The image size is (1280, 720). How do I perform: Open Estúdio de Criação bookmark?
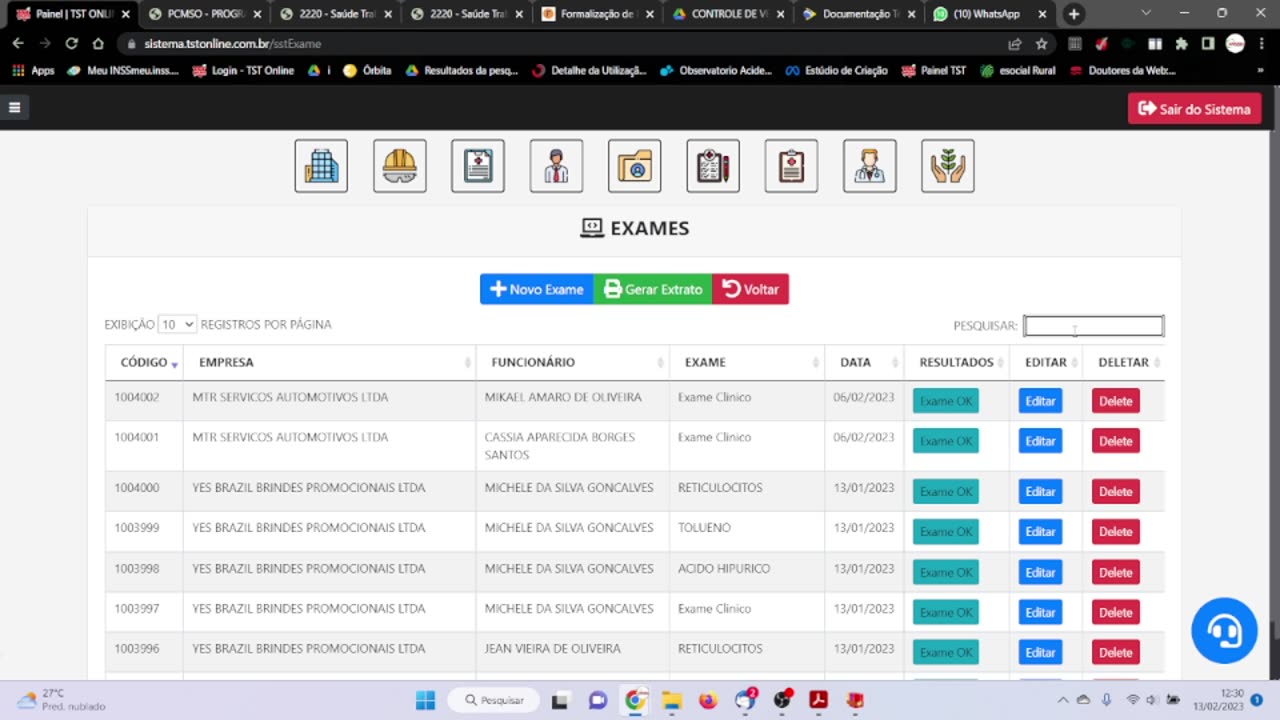point(836,71)
